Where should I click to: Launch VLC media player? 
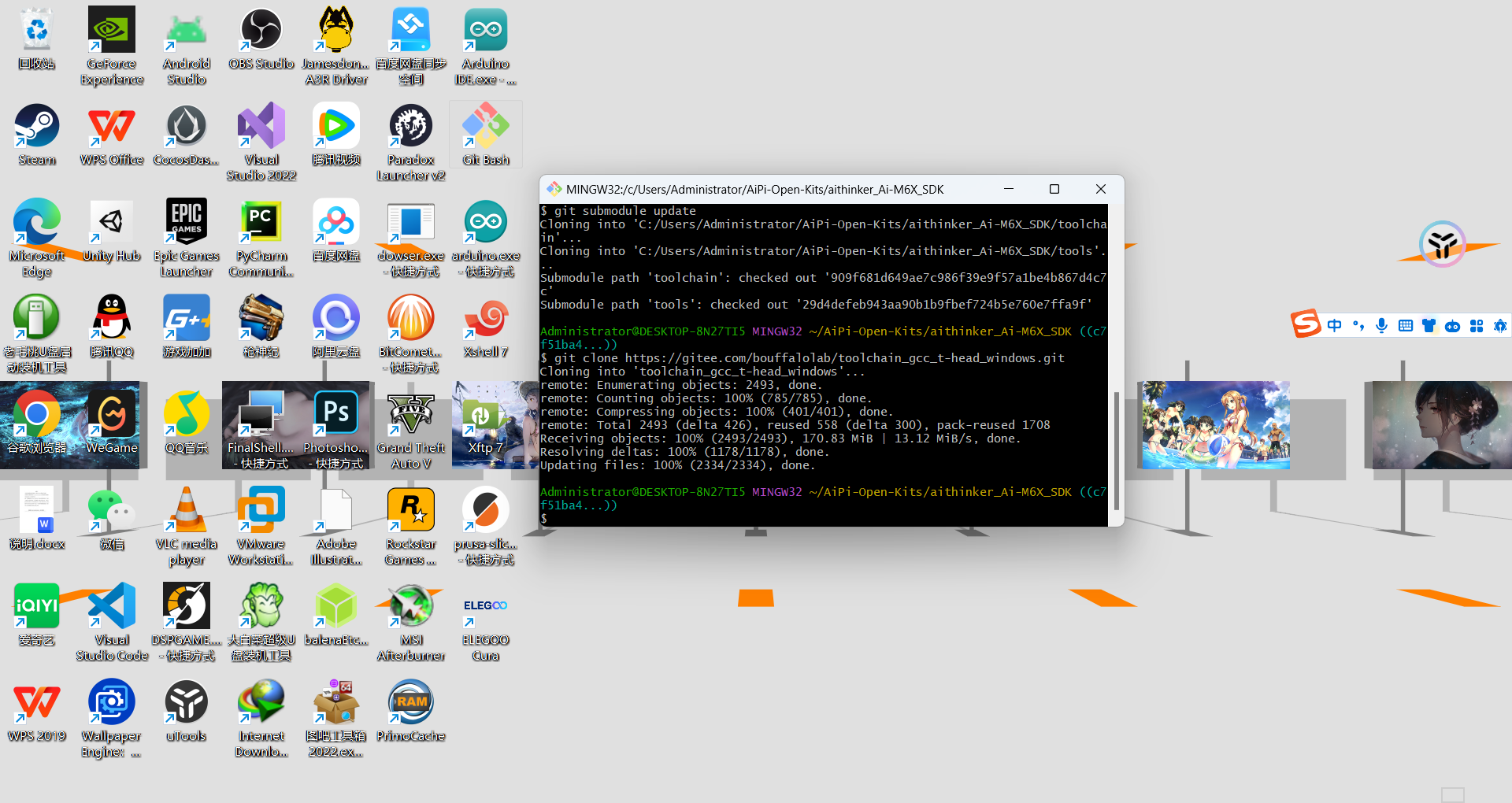point(187,526)
